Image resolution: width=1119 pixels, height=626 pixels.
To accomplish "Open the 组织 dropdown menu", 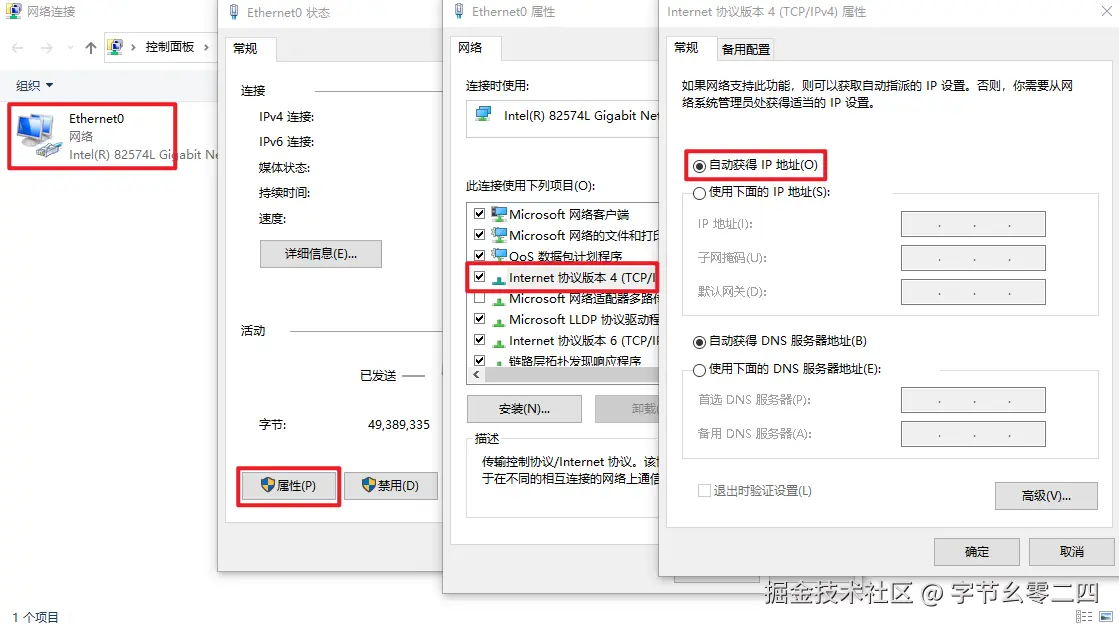I will (x=34, y=86).
